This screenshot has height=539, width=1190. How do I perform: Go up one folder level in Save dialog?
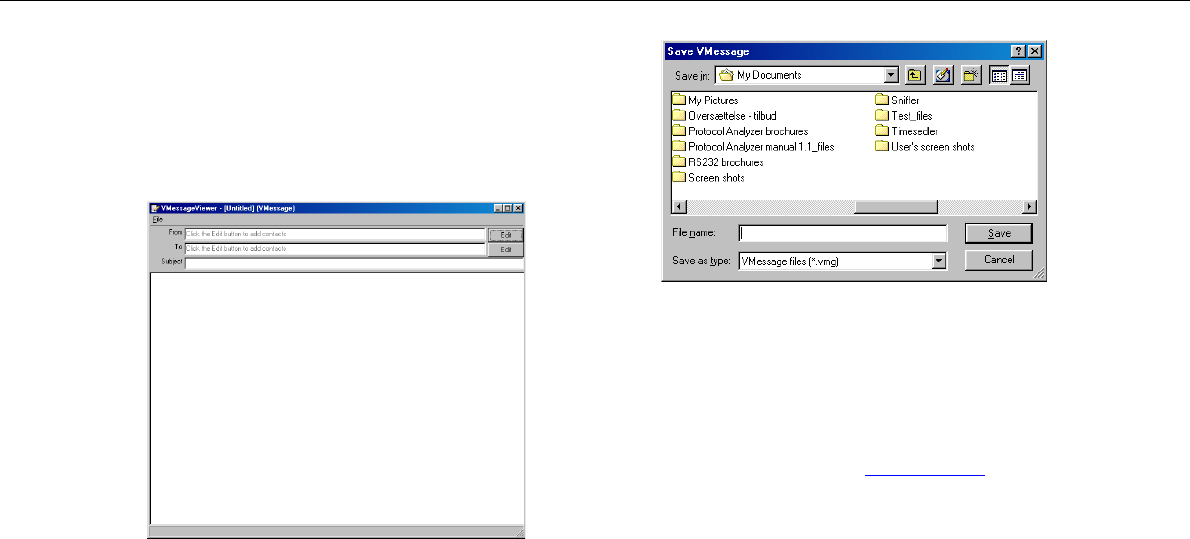tap(915, 75)
